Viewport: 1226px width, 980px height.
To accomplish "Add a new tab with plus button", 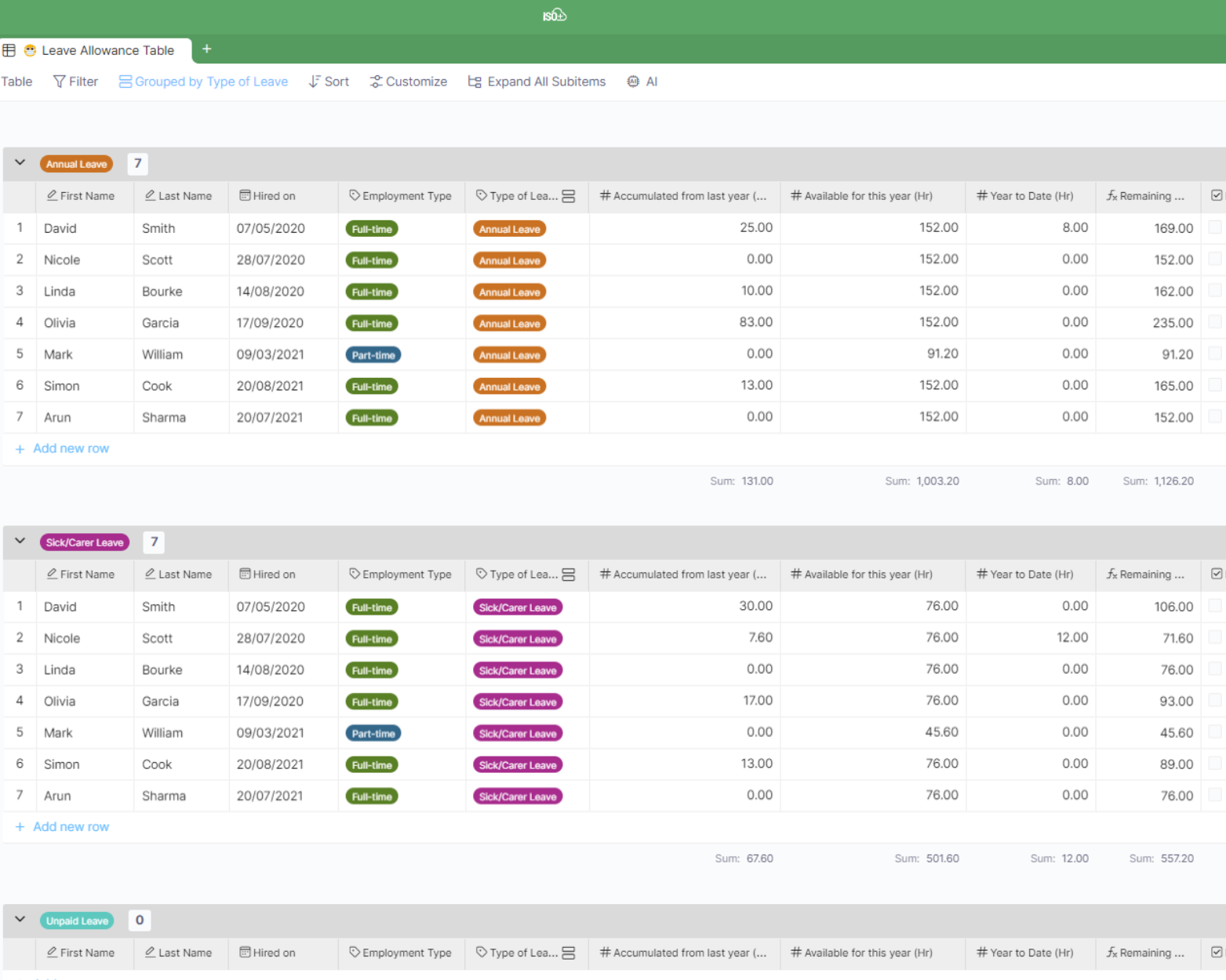I will click(207, 49).
